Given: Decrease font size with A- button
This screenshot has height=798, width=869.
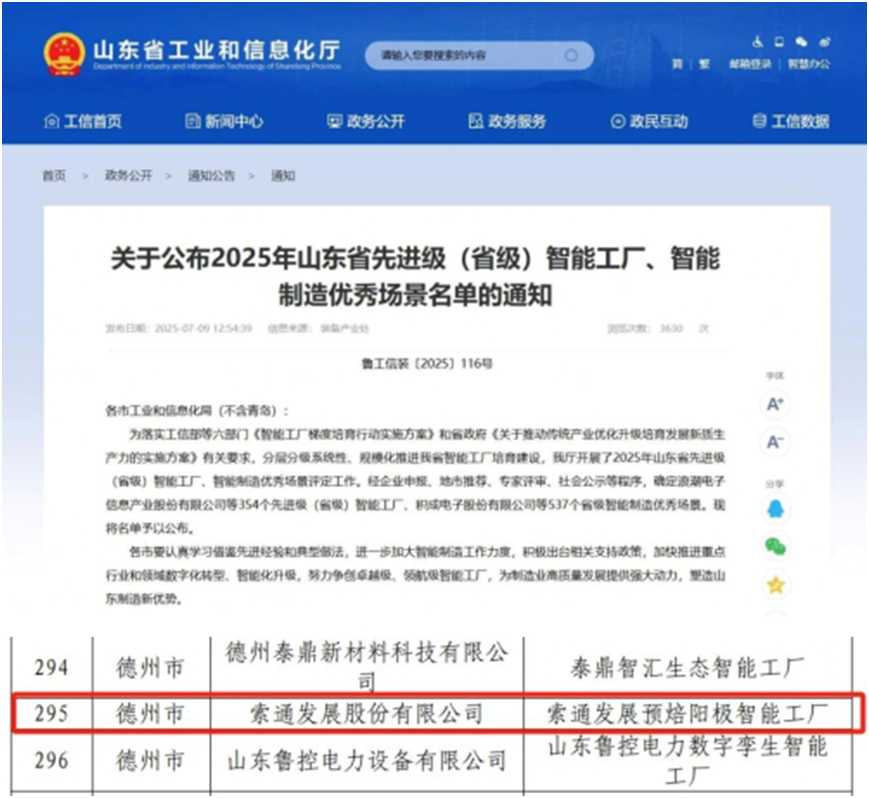Looking at the screenshot, I should tap(775, 442).
